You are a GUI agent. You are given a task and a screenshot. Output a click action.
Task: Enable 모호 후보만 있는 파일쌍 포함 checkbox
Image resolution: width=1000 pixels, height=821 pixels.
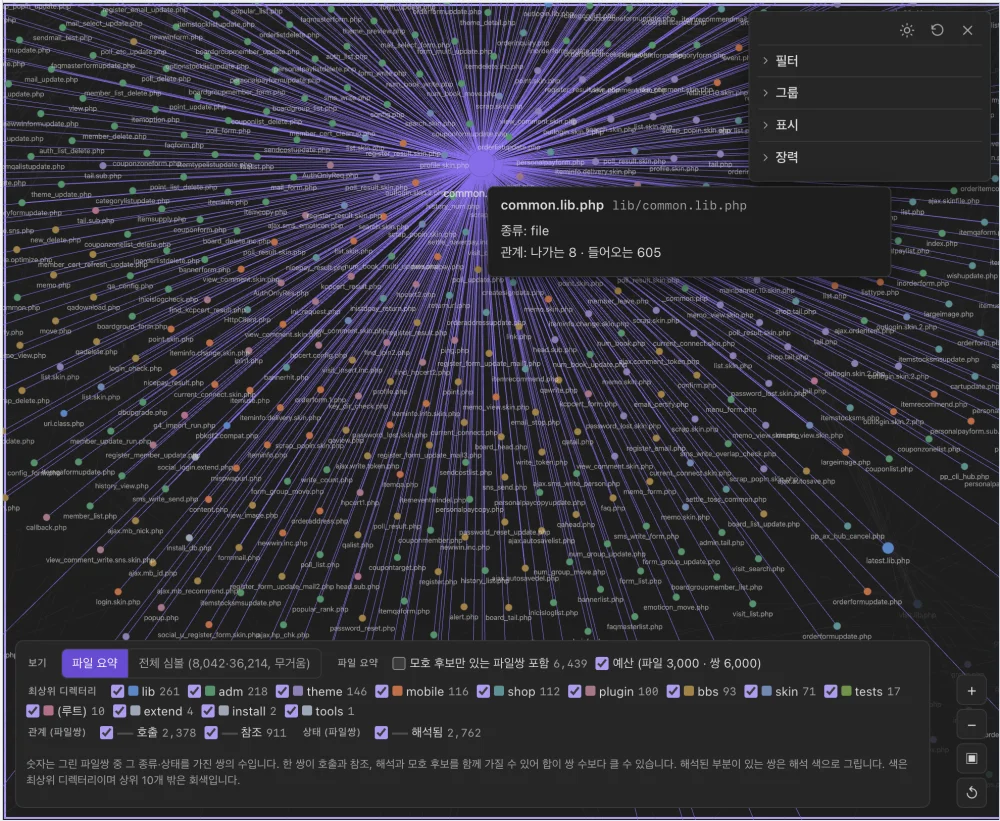click(399, 663)
